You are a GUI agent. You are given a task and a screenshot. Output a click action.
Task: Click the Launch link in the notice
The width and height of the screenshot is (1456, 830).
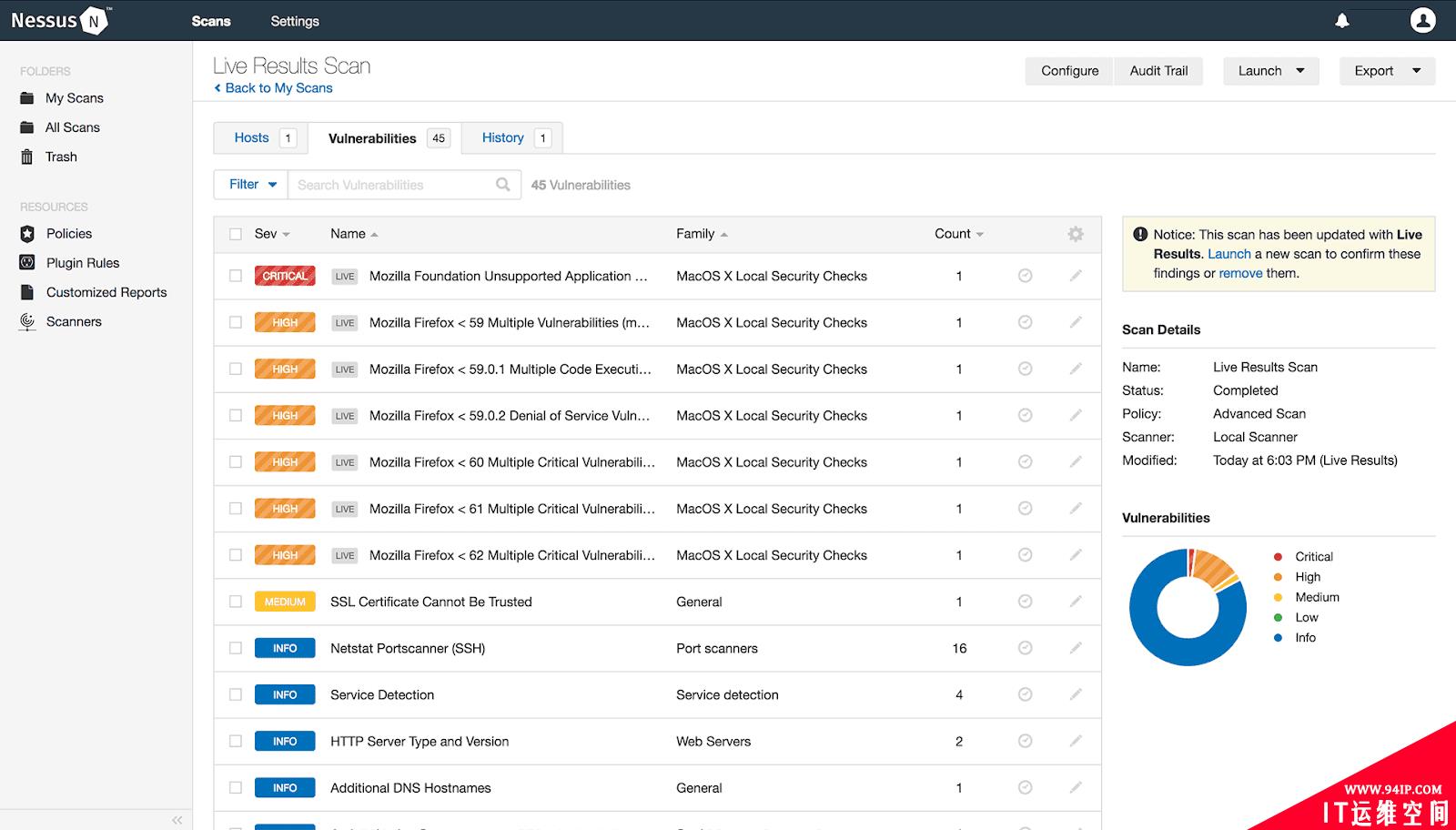[1229, 254]
